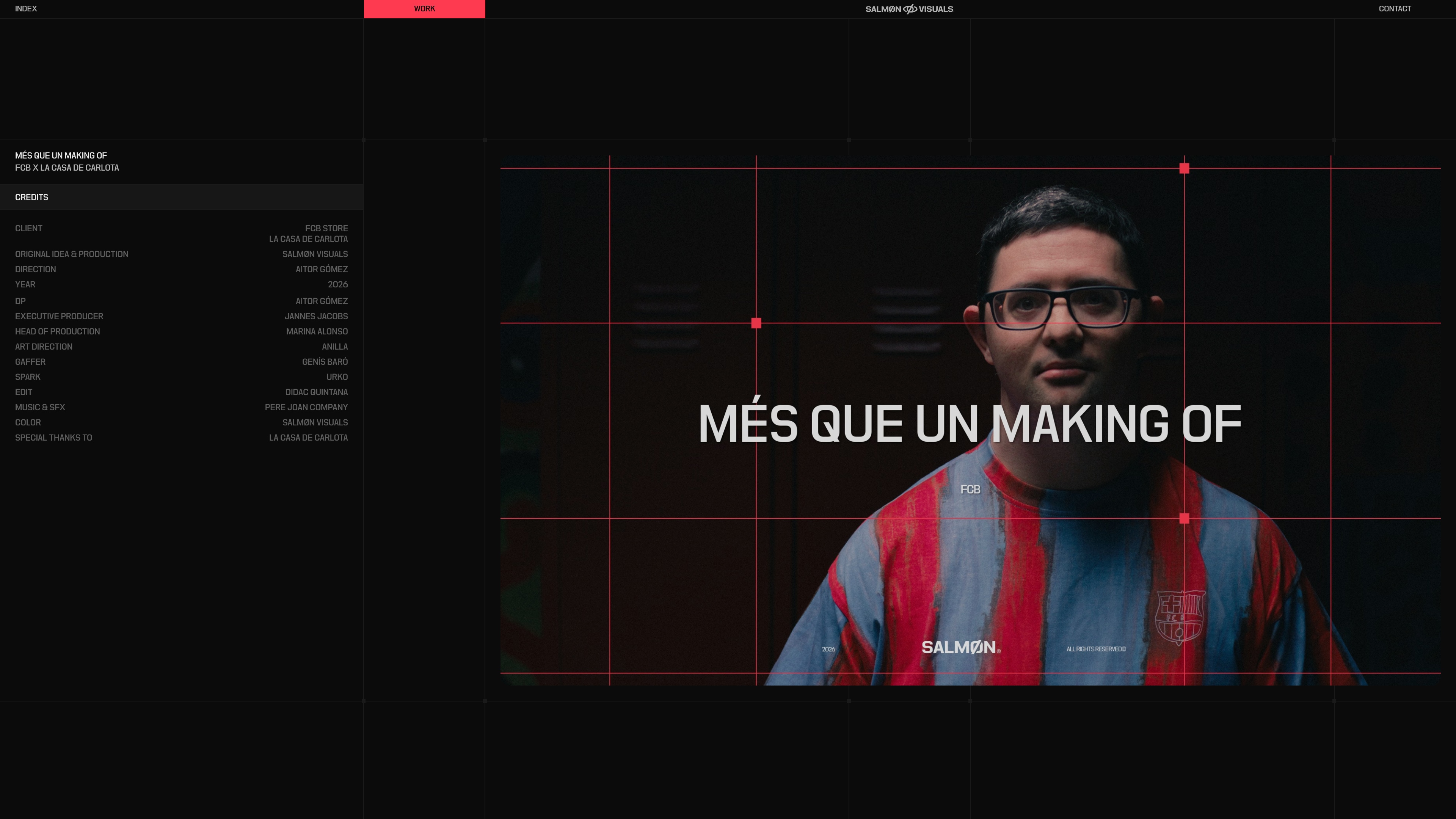
Task: Click the URKO credit value
Action: [337, 378]
